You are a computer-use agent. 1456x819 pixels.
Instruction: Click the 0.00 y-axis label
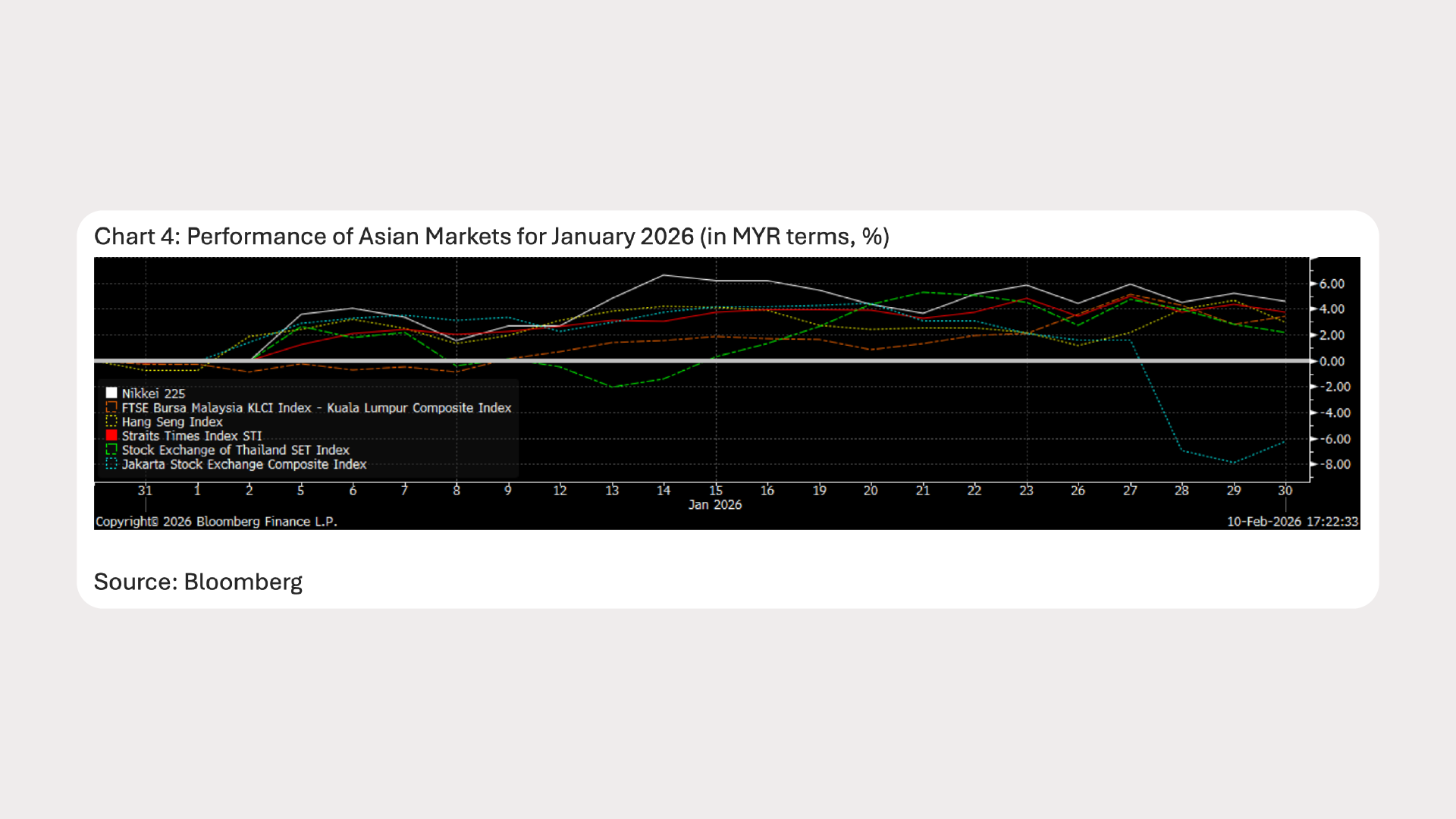coord(1332,362)
